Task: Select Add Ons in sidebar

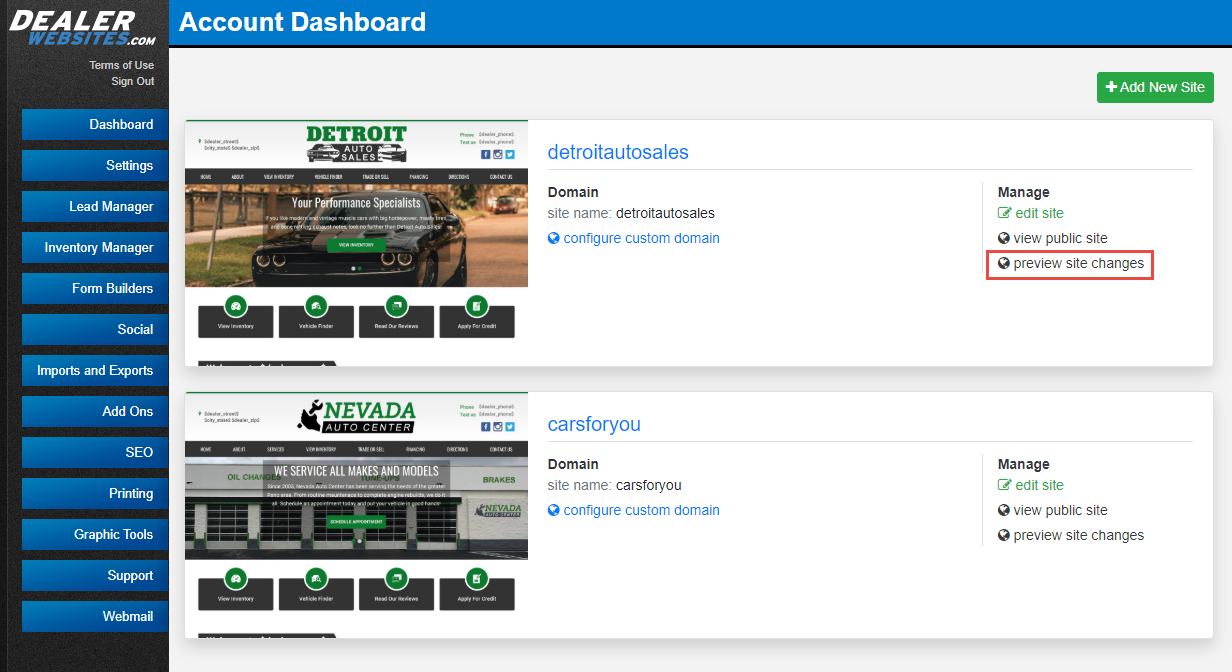Action: tap(95, 412)
